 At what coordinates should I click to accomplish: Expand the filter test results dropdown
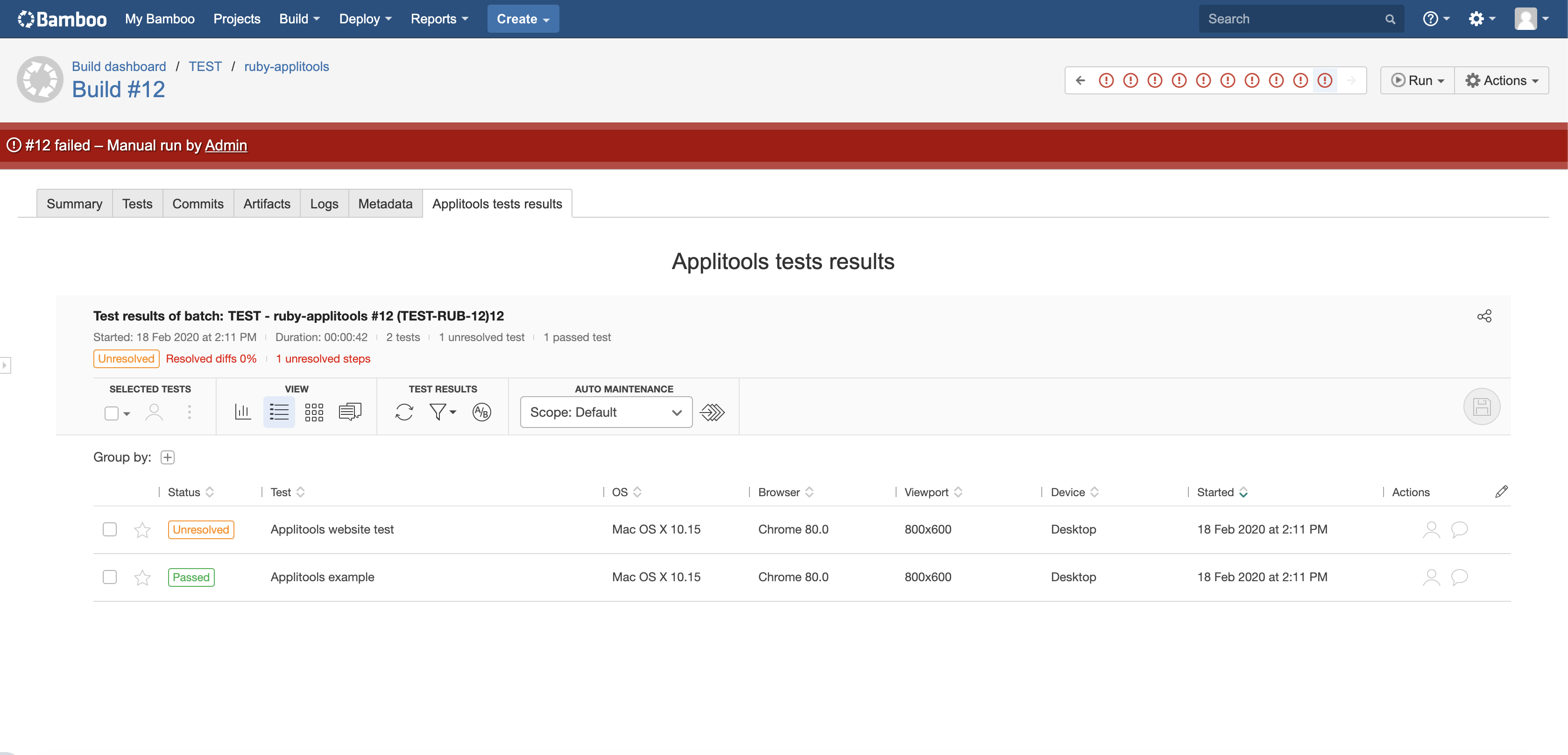point(443,412)
